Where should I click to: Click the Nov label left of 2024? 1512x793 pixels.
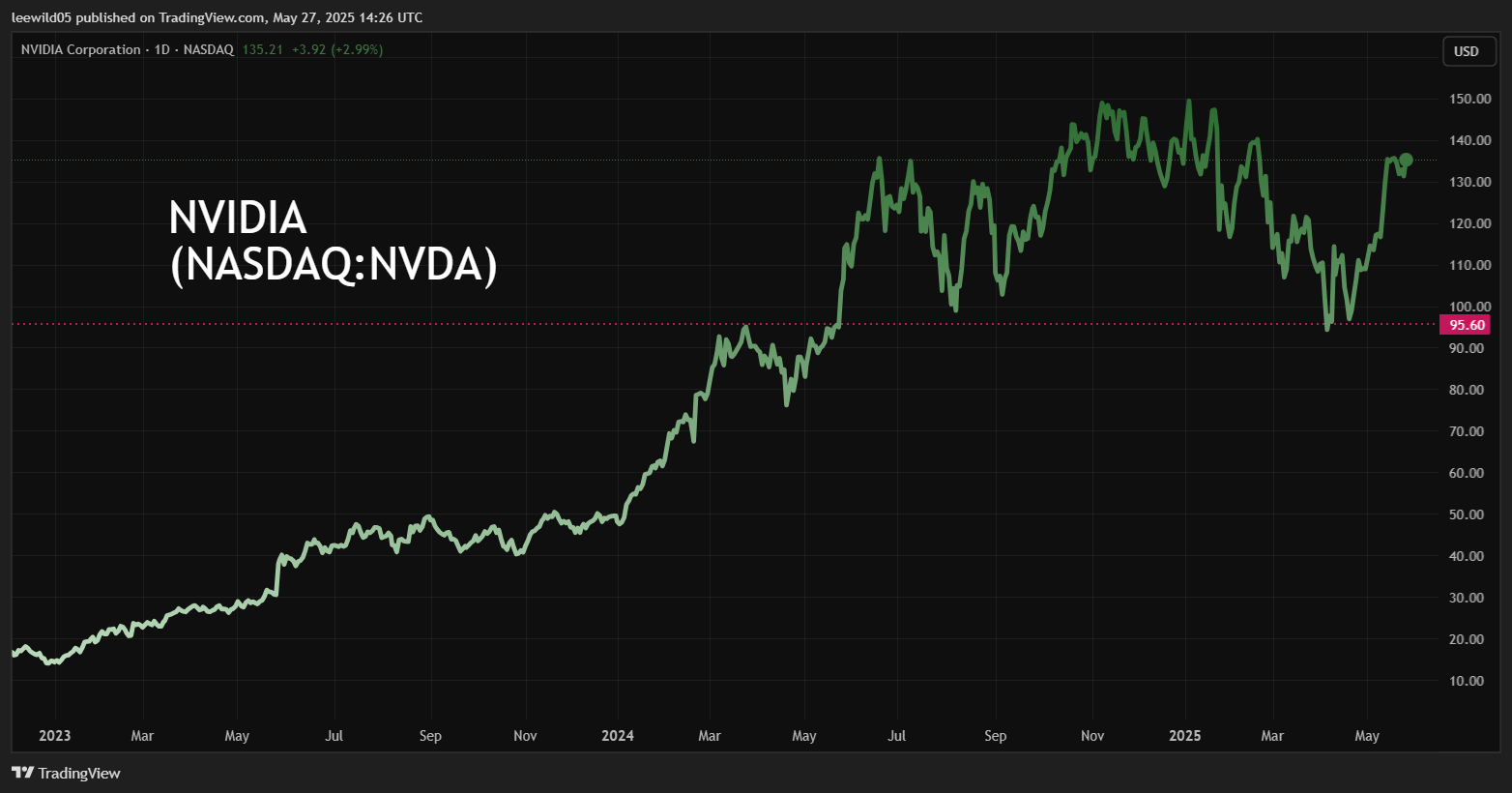525,736
